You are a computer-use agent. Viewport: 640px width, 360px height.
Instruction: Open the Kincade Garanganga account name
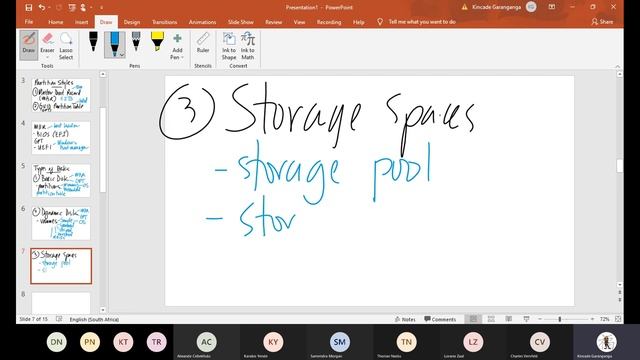click(x=496, y=7)
